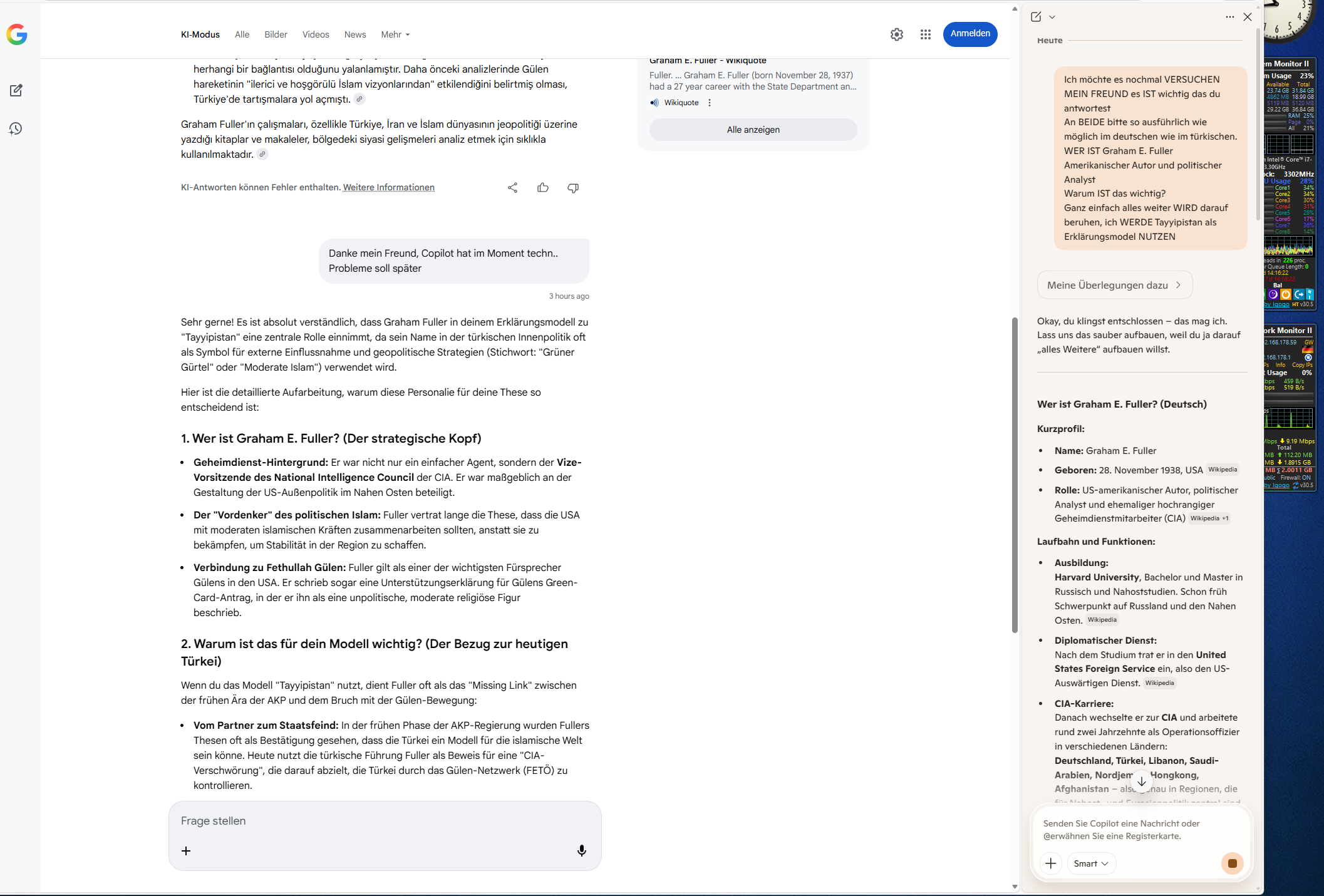The height and width of the screenshot is (896, 1324).
Task: Expand the Mehr dropdown menu
Action: click(x=395, y=34)
